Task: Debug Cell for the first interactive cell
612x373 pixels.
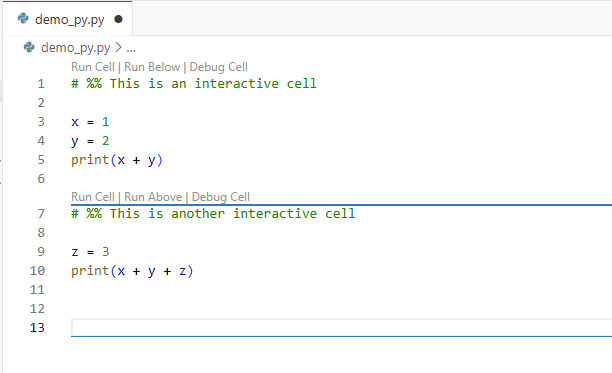Action: [219, 67]
